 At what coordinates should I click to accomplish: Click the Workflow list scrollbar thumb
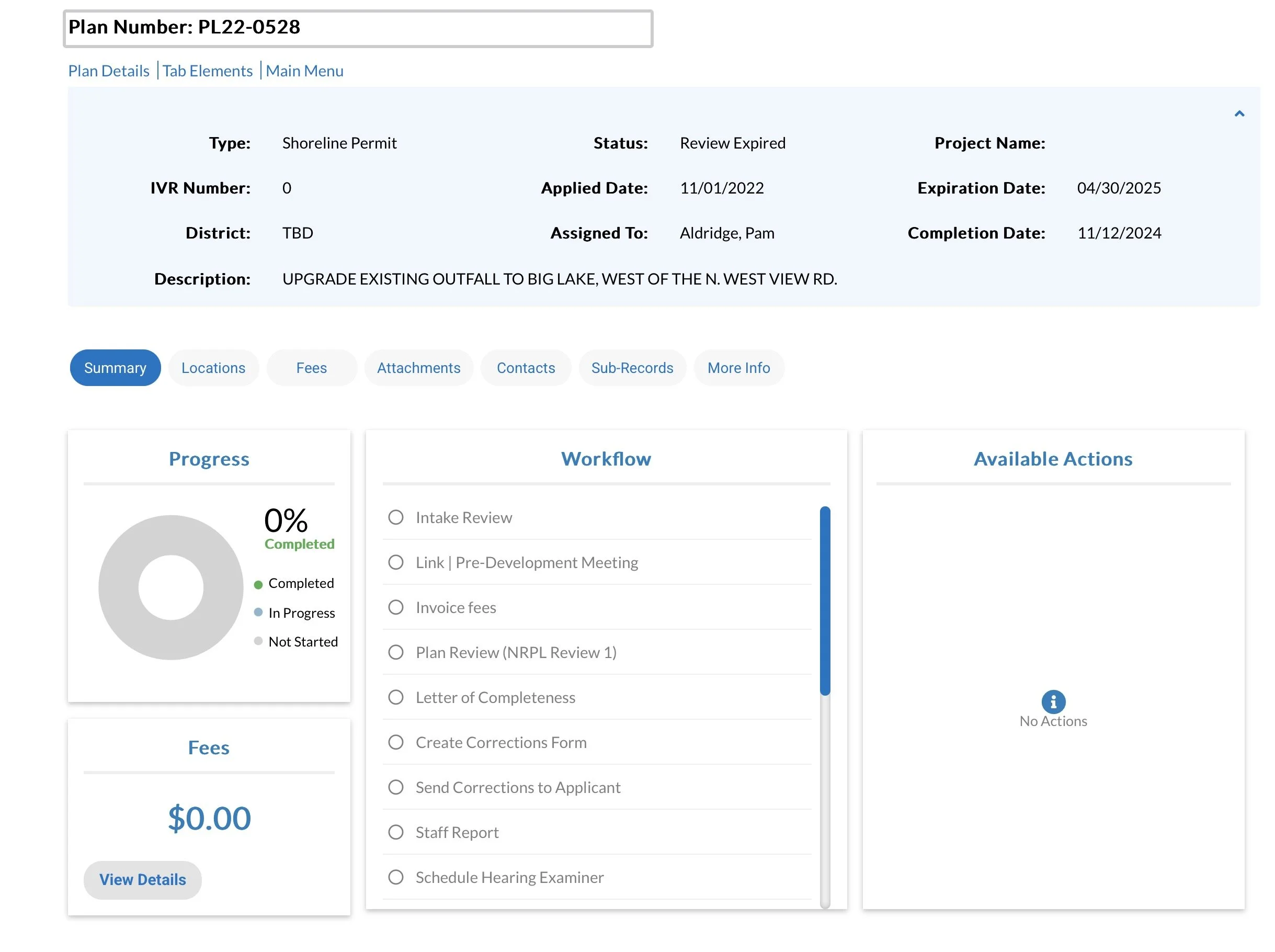click(824, 600)
